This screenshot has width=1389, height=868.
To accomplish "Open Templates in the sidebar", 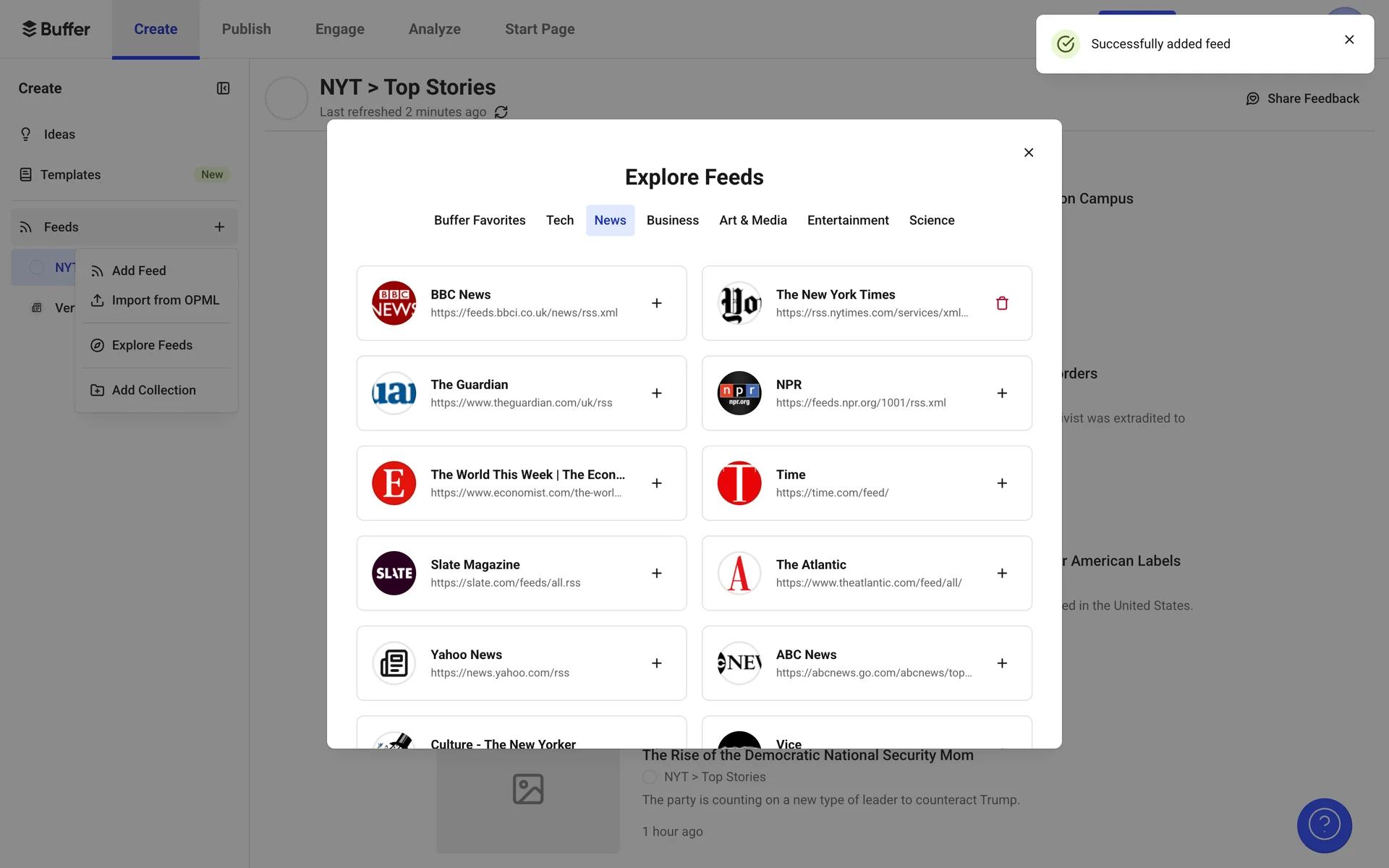I will pos(70,174).
